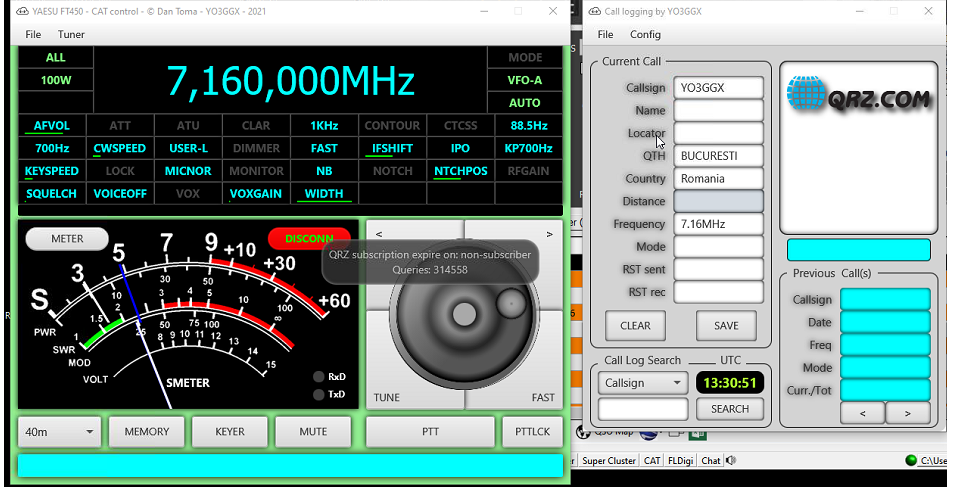The width and height of the screenshot is (954, 488).
Task: Open the Tuner menu
Action: point(71,34)
